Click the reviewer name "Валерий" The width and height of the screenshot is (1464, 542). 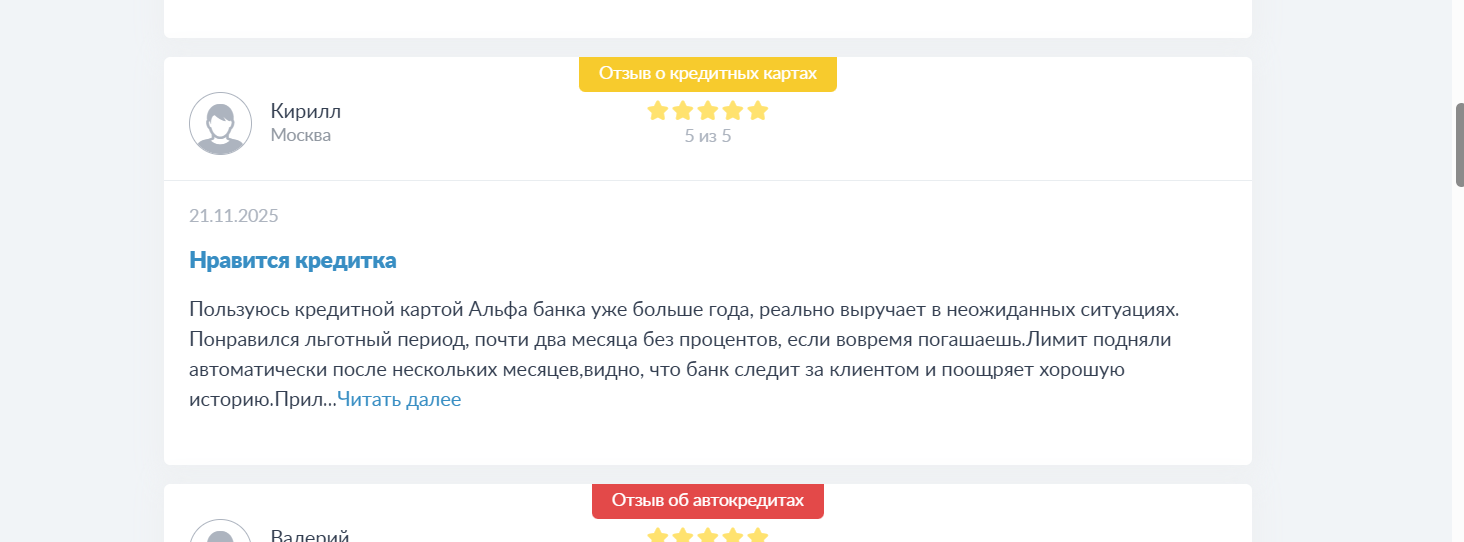309,535
